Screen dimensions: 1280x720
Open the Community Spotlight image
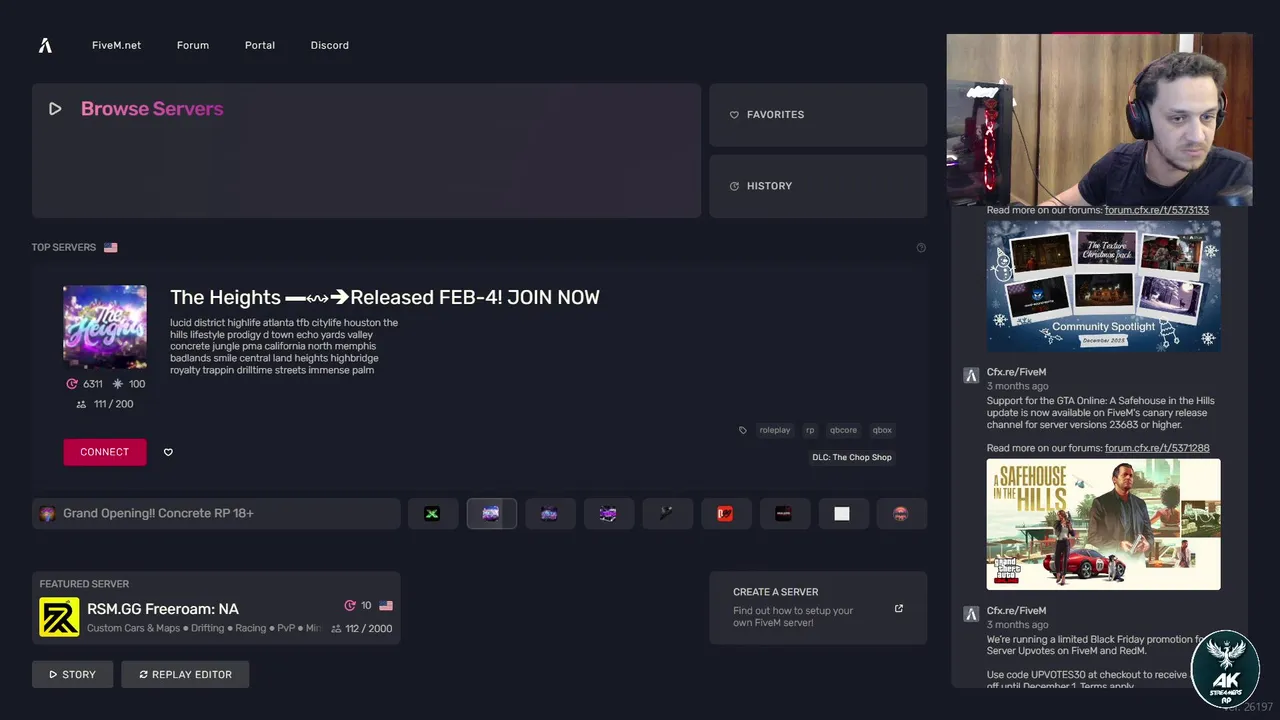tap(1103, 285)
